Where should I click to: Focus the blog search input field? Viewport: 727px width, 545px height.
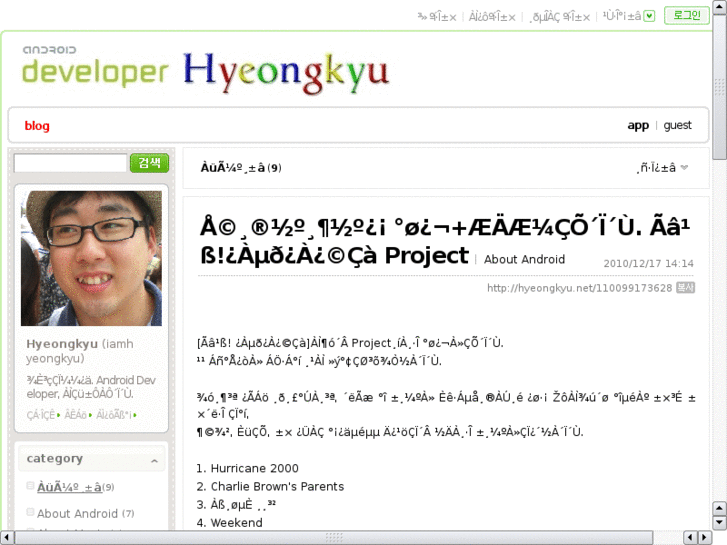point(70,163)
